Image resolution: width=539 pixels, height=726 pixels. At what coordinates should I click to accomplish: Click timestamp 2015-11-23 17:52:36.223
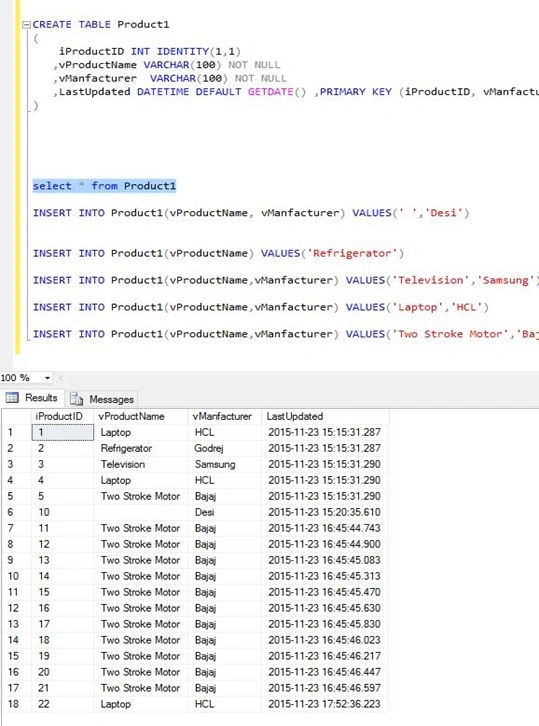click(x=324, y=704)
